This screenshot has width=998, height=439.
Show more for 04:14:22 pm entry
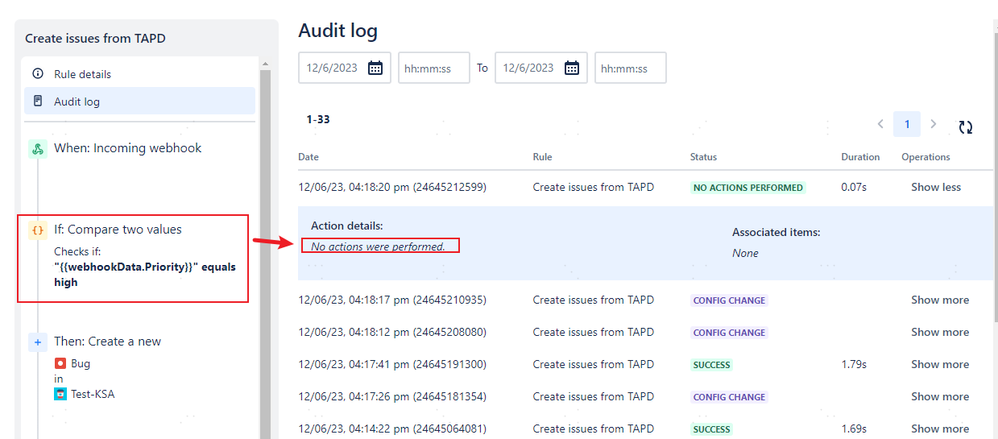click(940, 429)
